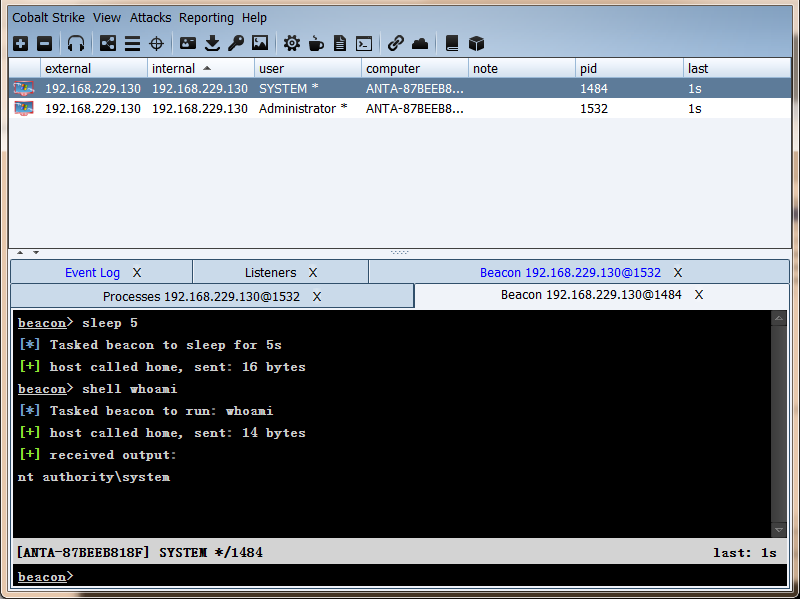Click the crosshair targets view icon
The height and width of the screenshot is (599, 800).
tap(156, 43)
